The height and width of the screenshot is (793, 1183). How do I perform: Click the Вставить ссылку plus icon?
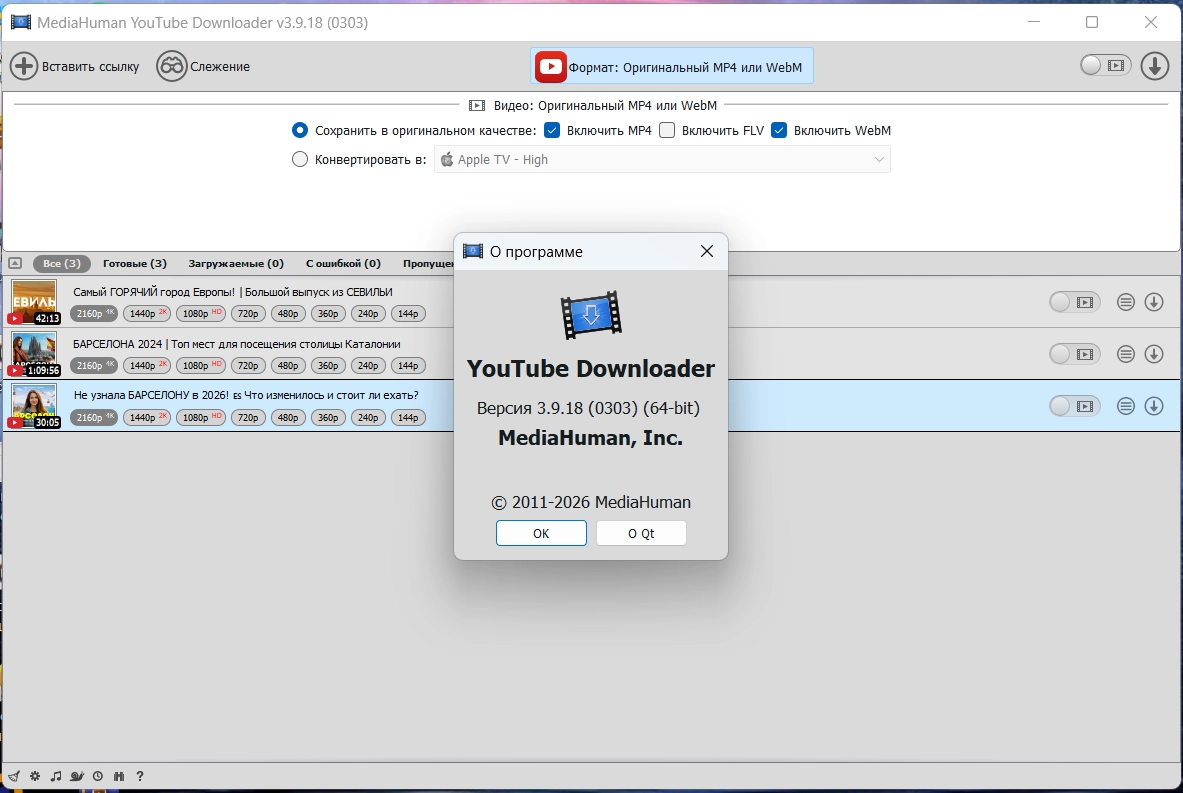click(x=24, y=66)
